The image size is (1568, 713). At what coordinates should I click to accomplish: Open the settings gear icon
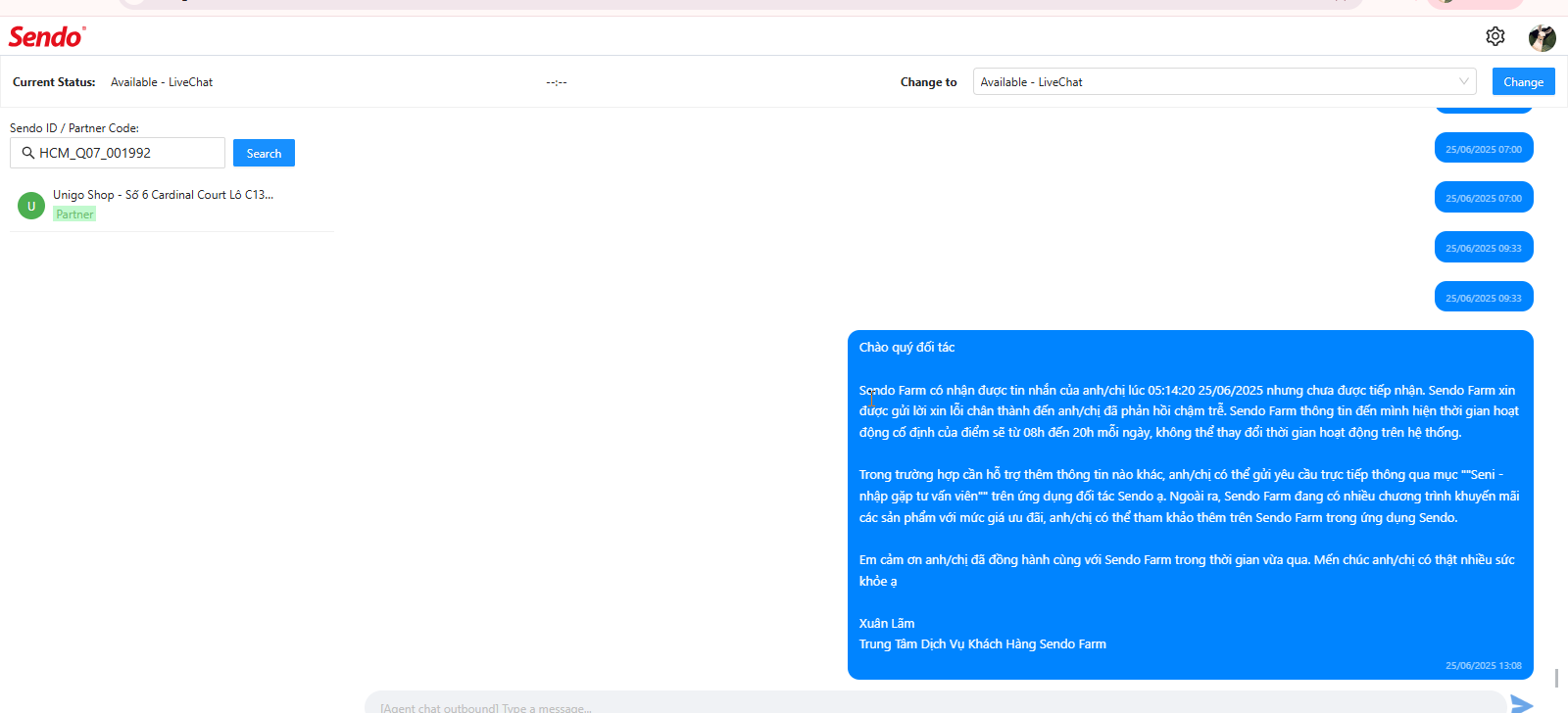[1494, 36]
